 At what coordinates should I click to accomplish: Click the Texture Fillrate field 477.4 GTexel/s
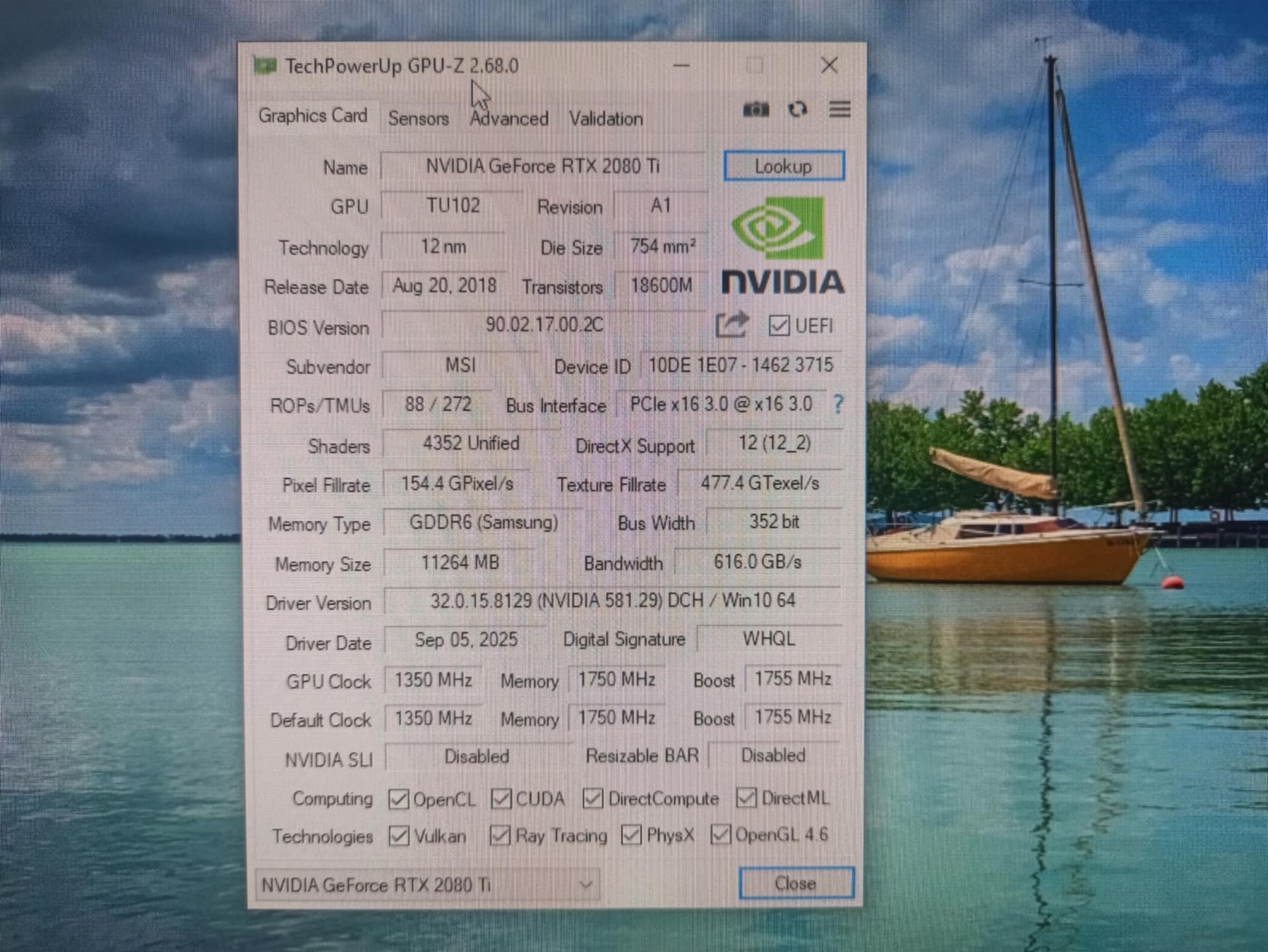(x=760, y=483)
